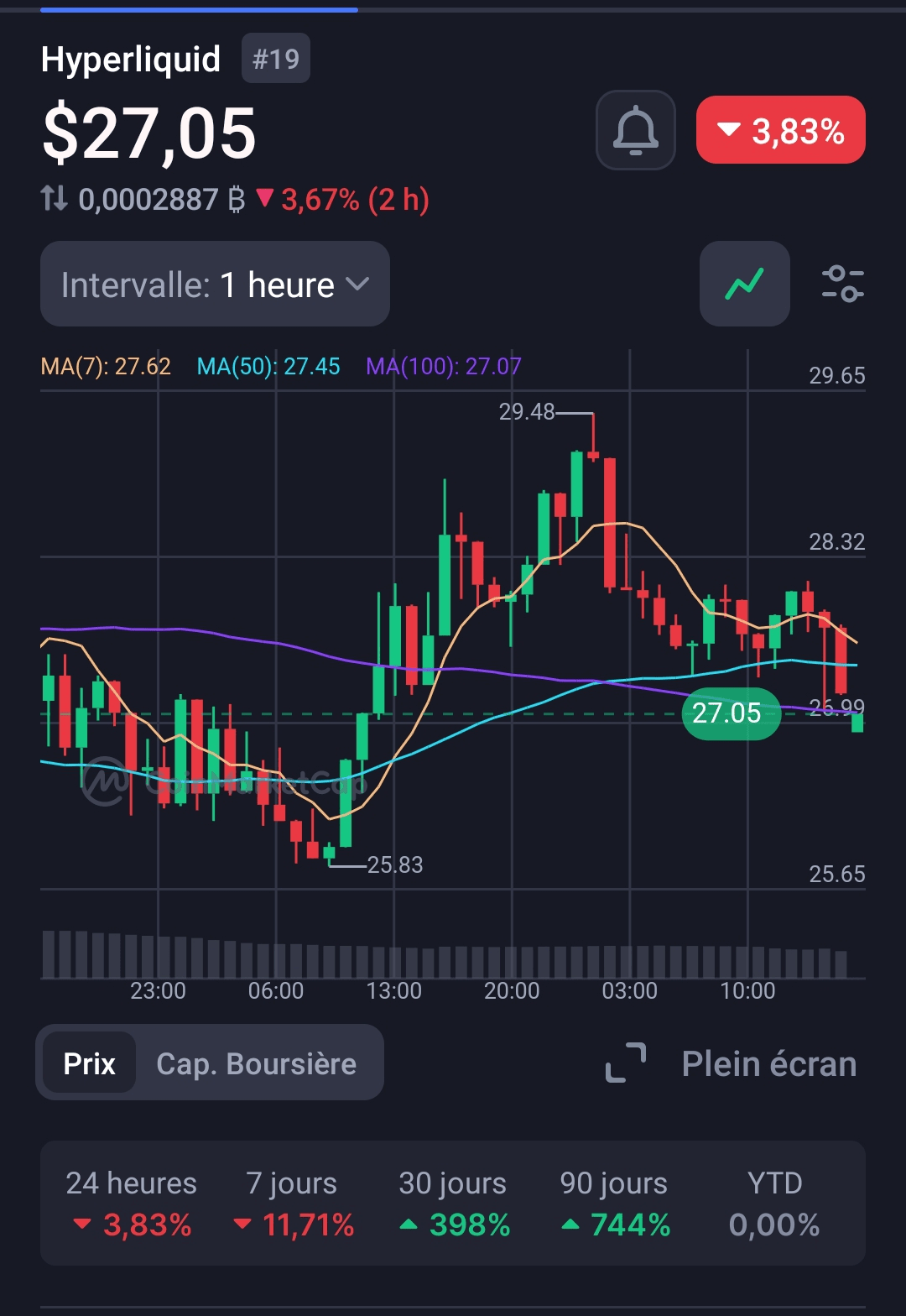Tap the 0,0002887 BTC price value
This screenshot has width=906, height=1316.
[x=162, y=200]
